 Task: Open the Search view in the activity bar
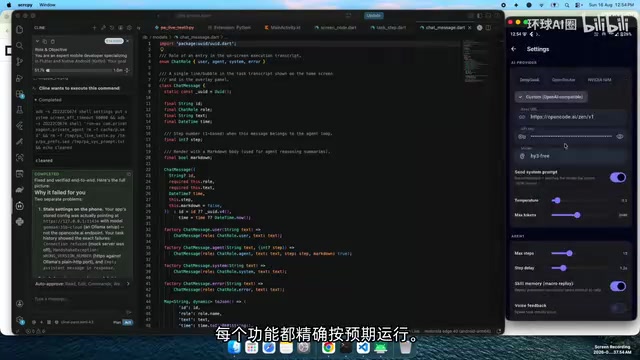20,45
